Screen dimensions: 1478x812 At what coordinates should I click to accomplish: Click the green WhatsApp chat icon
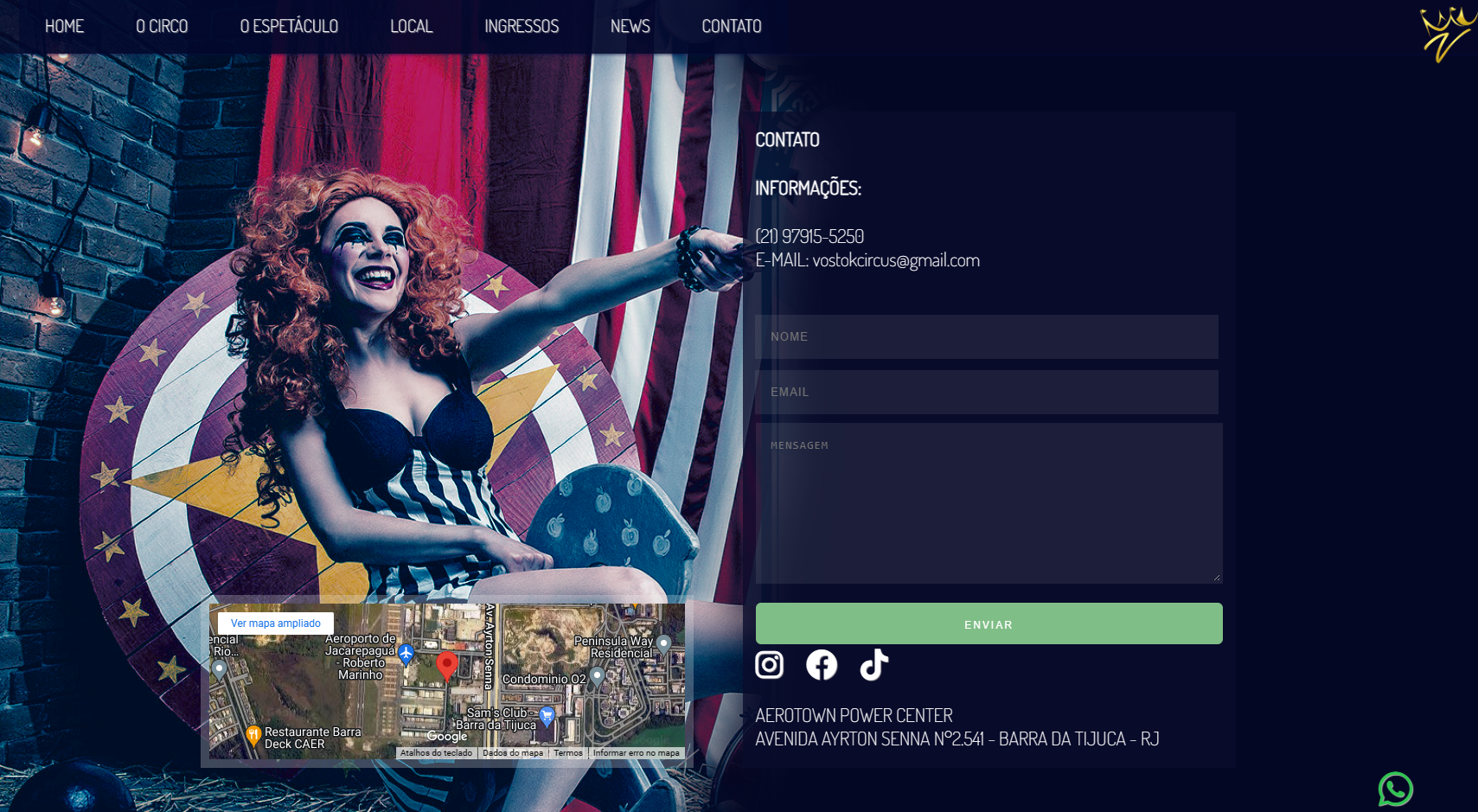tap(1395, 789)
